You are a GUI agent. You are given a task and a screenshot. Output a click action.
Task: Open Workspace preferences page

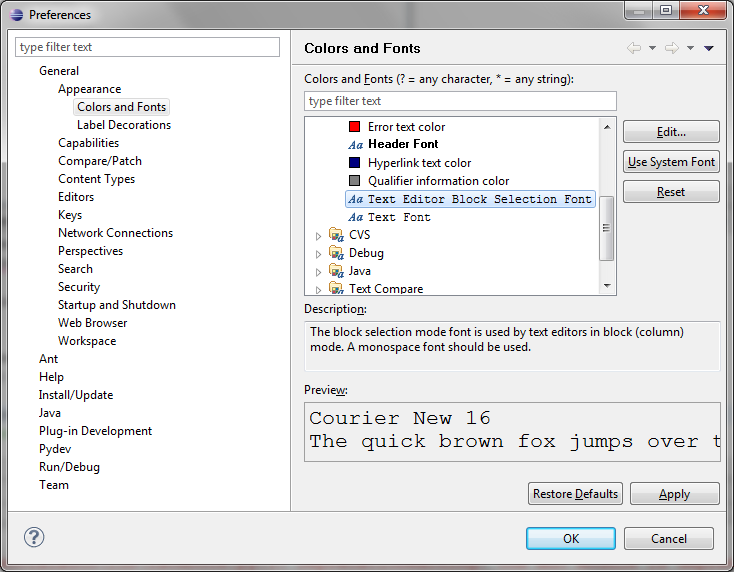point(87,341)
